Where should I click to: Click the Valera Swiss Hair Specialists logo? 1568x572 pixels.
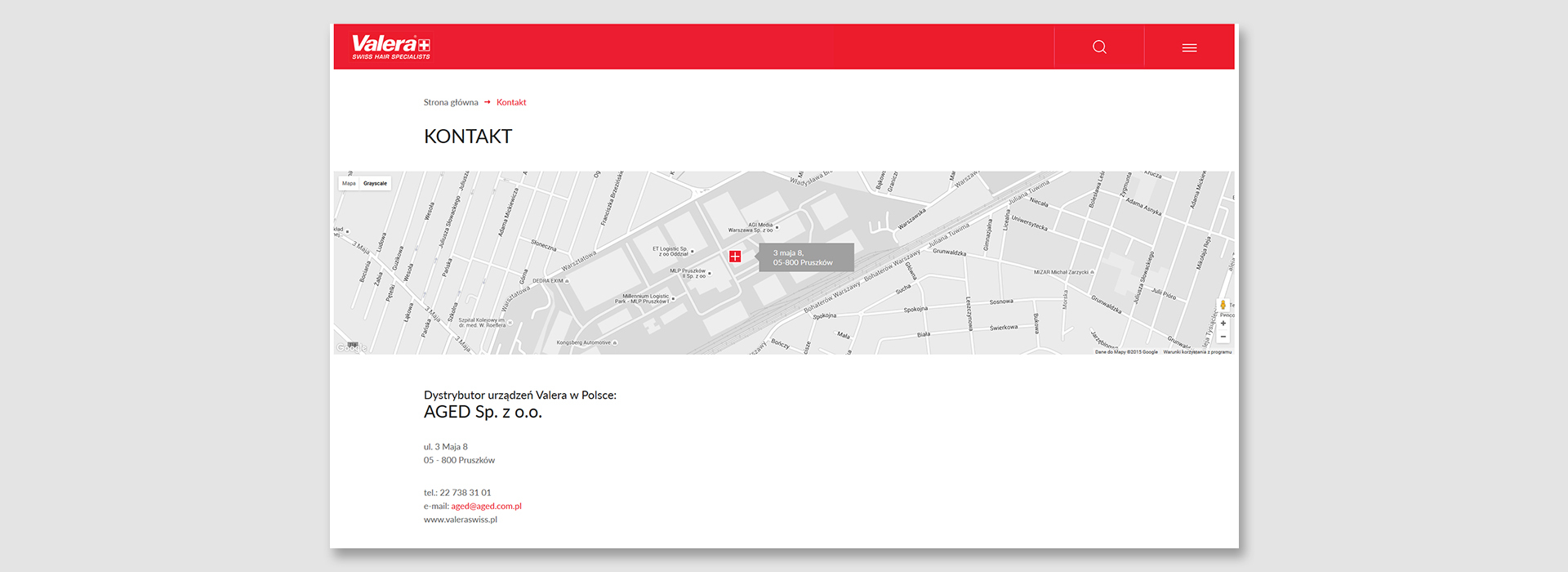click(391, 47)
